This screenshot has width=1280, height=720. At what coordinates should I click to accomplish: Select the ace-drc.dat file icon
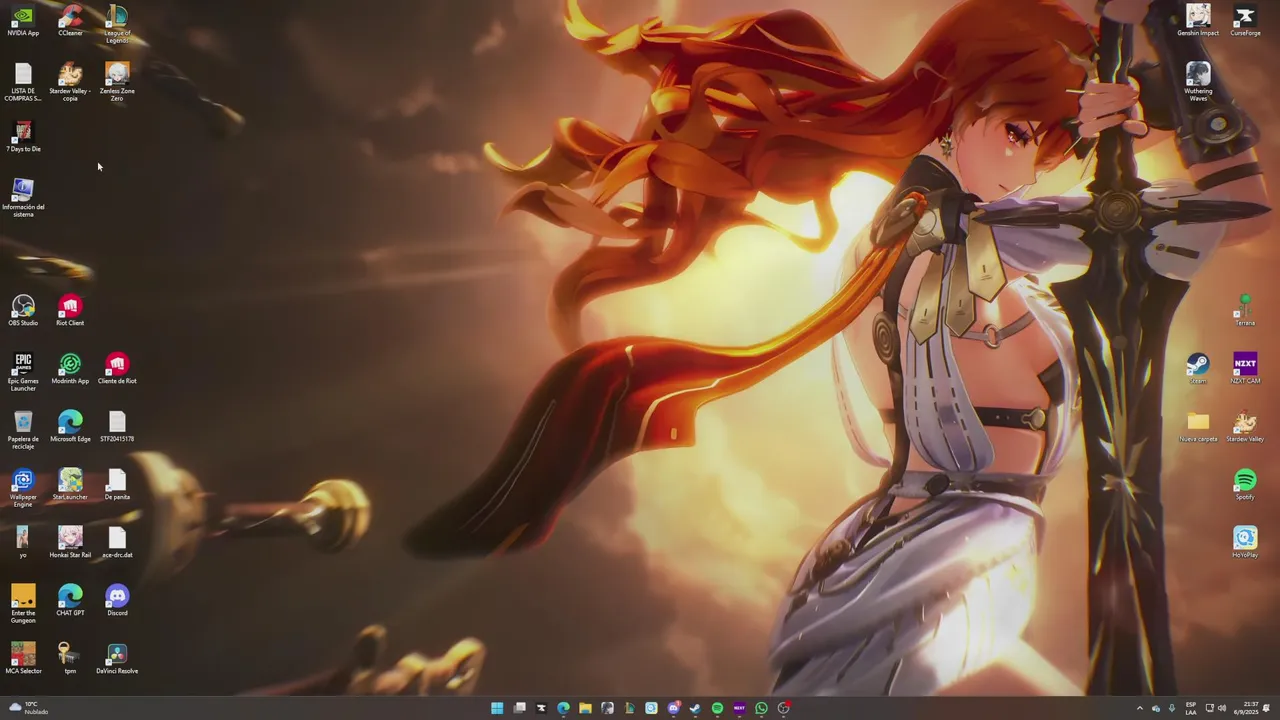pyautogui.click(x=117, y=543)
